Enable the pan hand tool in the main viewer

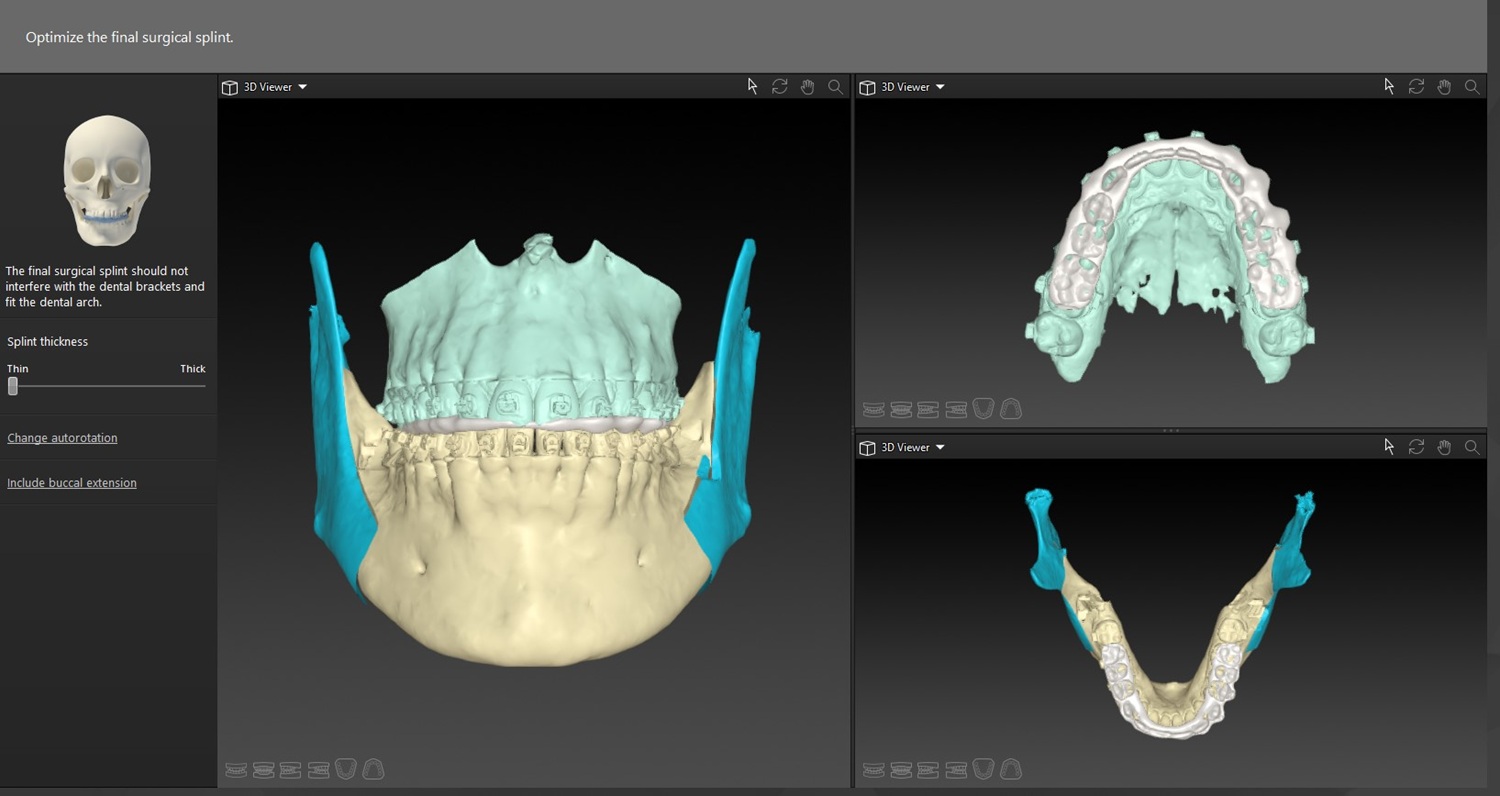(x=808, y=87)
